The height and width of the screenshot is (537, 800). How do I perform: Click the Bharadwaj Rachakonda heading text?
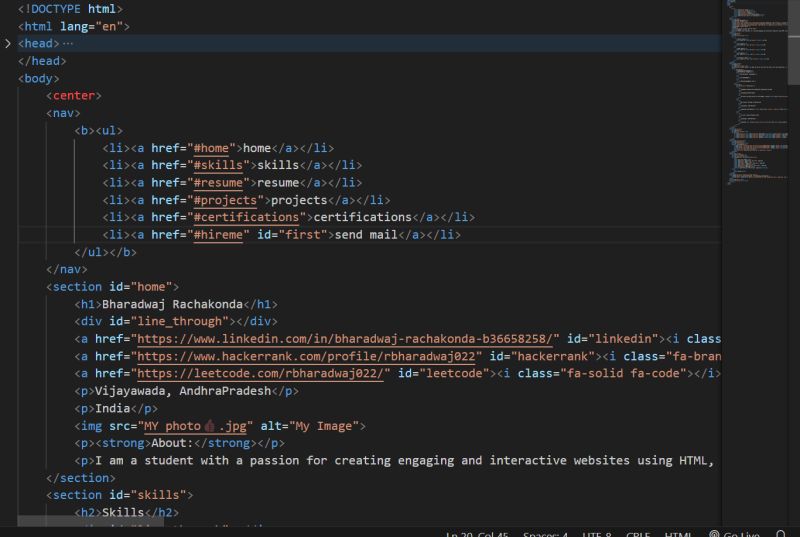click(172, 304)
